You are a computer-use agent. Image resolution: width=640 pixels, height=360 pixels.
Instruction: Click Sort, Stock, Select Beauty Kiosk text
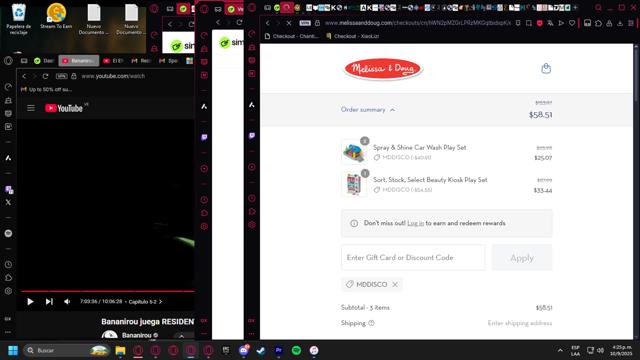(x=430, y=180)
